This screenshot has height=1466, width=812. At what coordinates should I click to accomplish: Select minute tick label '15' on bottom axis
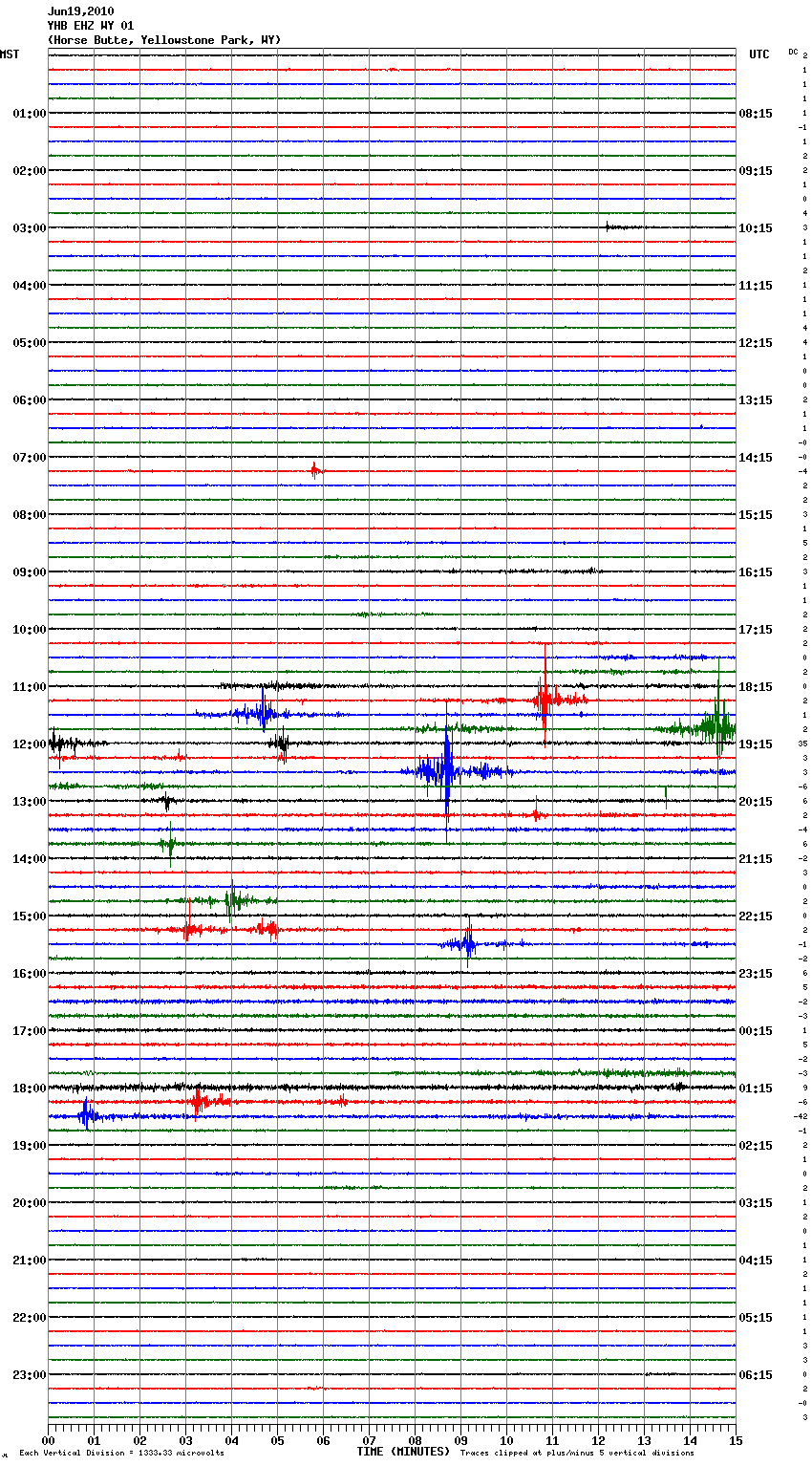click(x=736, y=1441)
